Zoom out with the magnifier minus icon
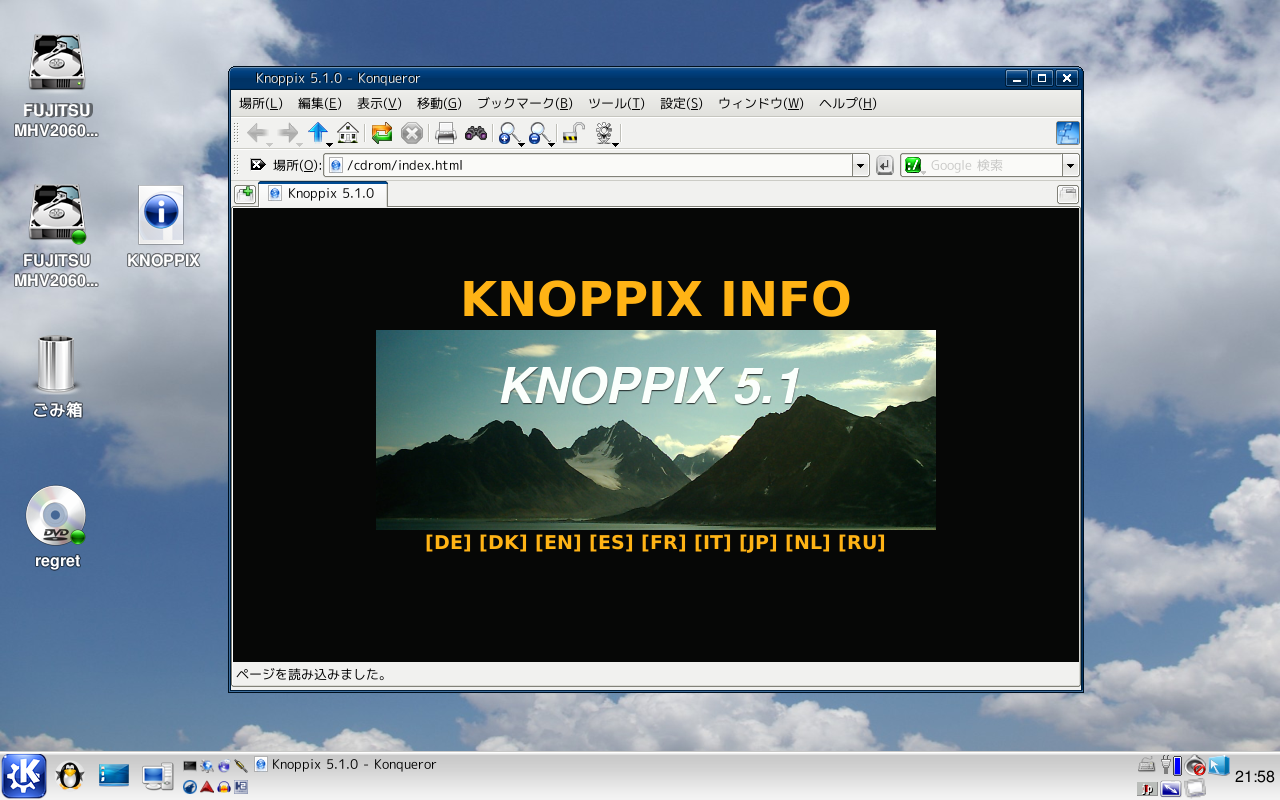 coord(539,133)
